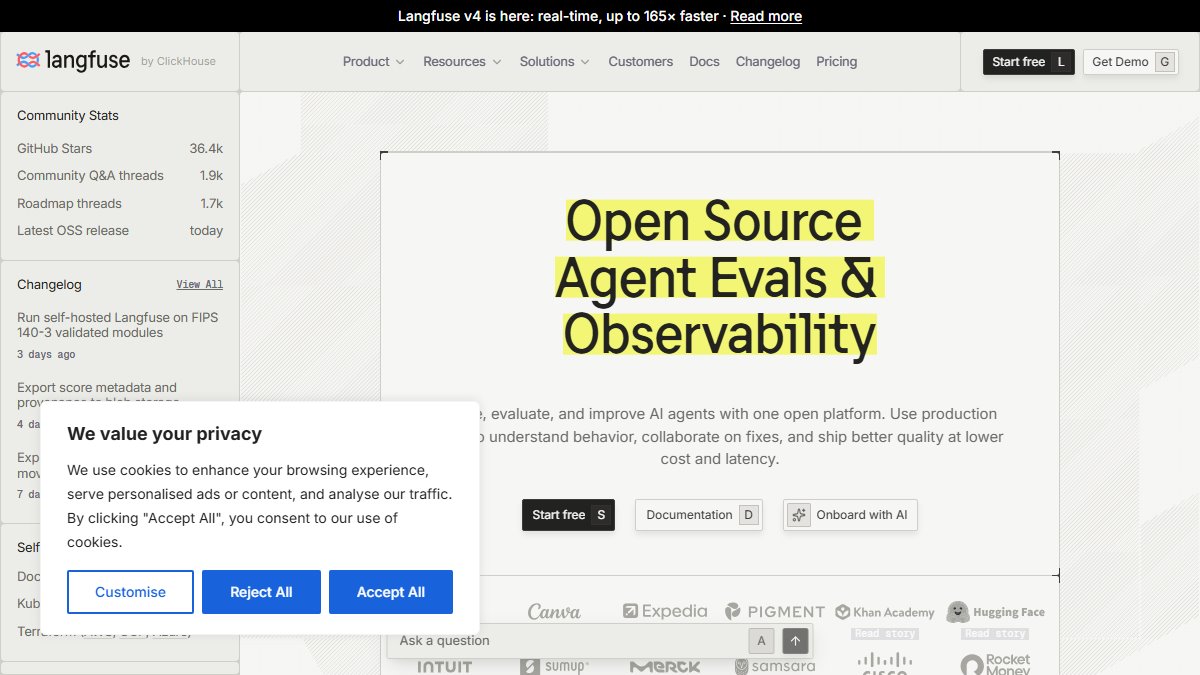Click the Start free button below the headline
Image resolution: width=1200 pixels, height=675 pixels.
pos(568,515)
